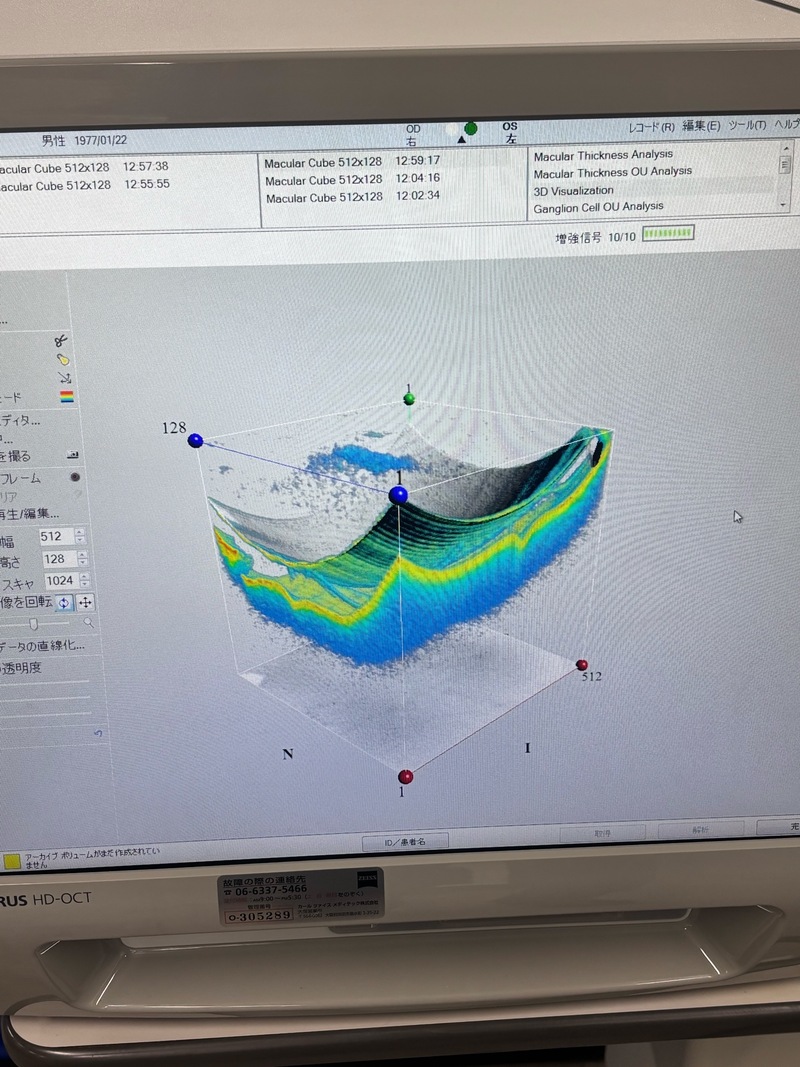Click the camera snapshot icon
This screenshot has height=1067, width=800.
click(73, 454)
